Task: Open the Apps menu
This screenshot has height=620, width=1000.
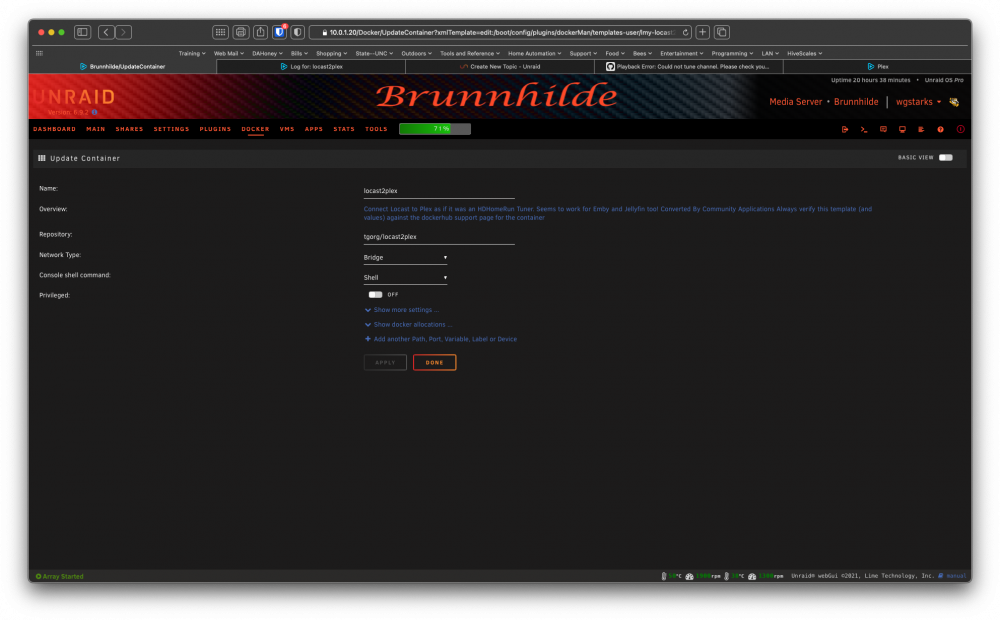Action: tap(314, 129)
